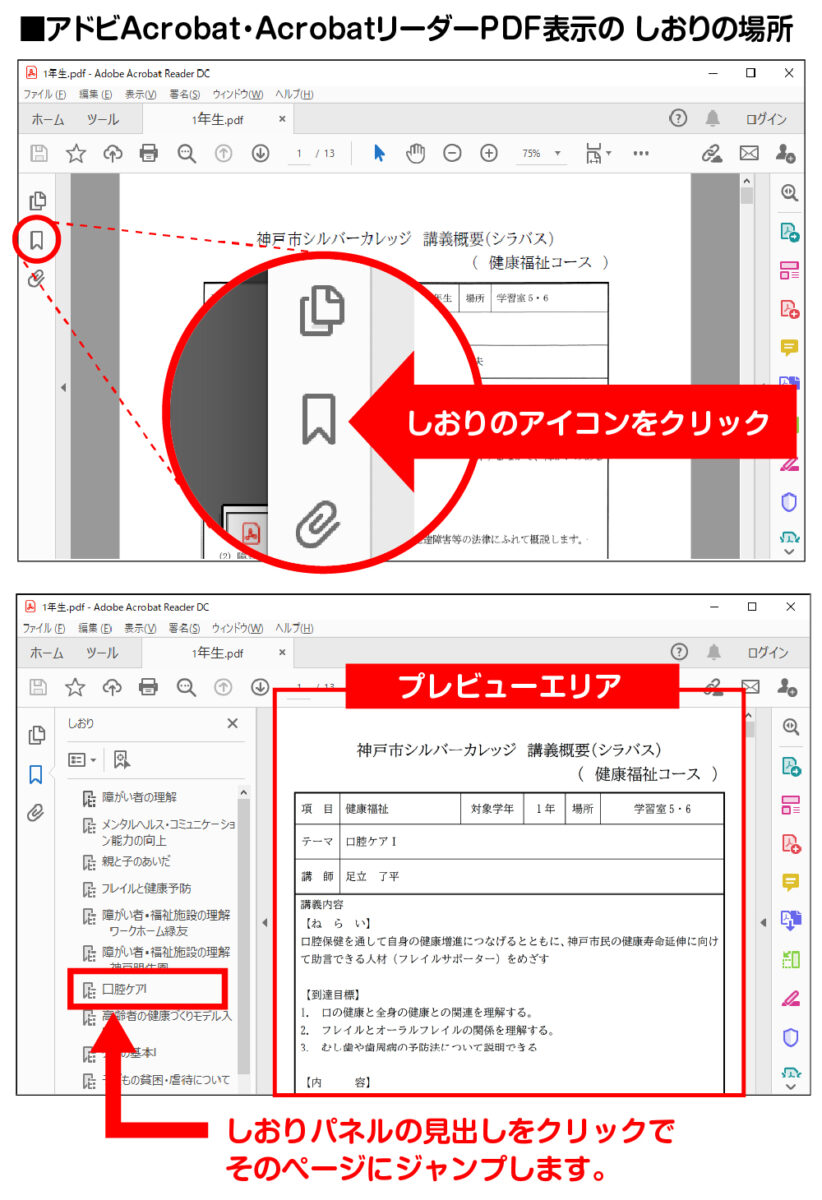Open attachments paperclip in upper window sidebar
The image size is (822, 1200).
point(37,279)
